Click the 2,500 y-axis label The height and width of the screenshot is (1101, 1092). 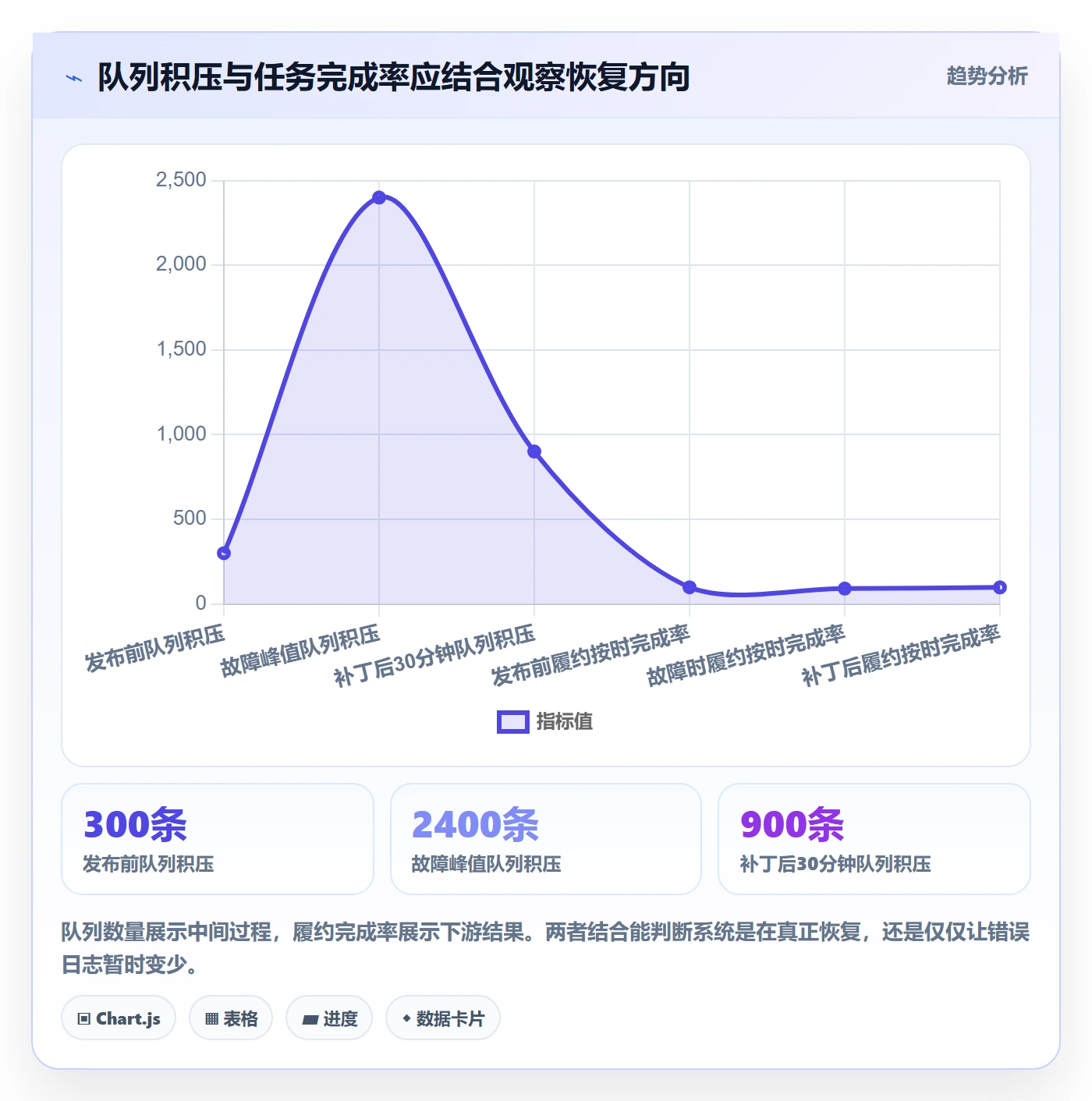pos(181,180)
